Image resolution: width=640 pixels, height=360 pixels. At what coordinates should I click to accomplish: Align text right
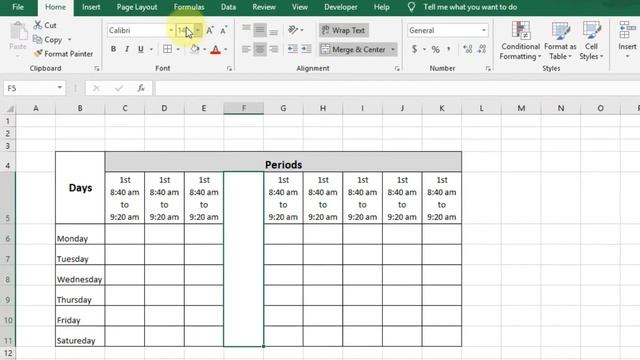pos(273,49)
